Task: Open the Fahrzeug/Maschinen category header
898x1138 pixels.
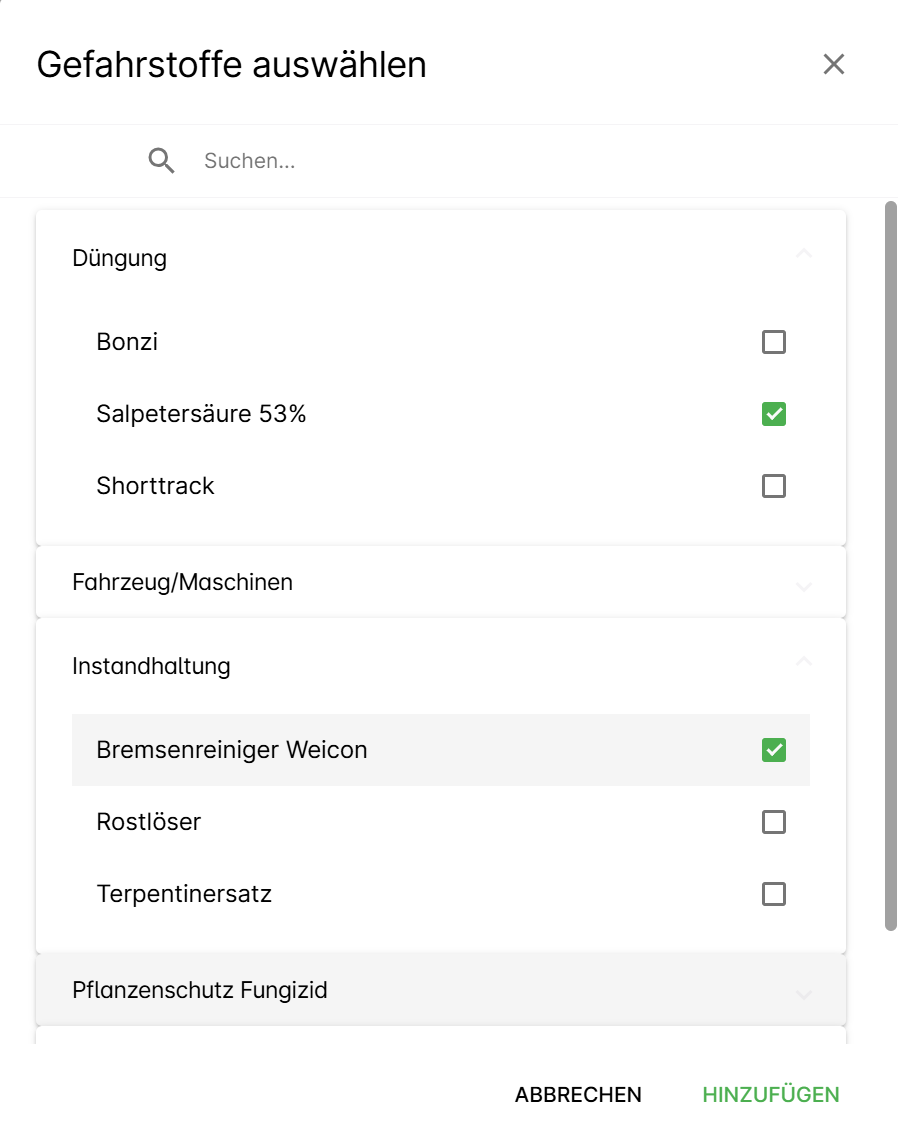Action: pyautogui.click(x=183, y=582)
